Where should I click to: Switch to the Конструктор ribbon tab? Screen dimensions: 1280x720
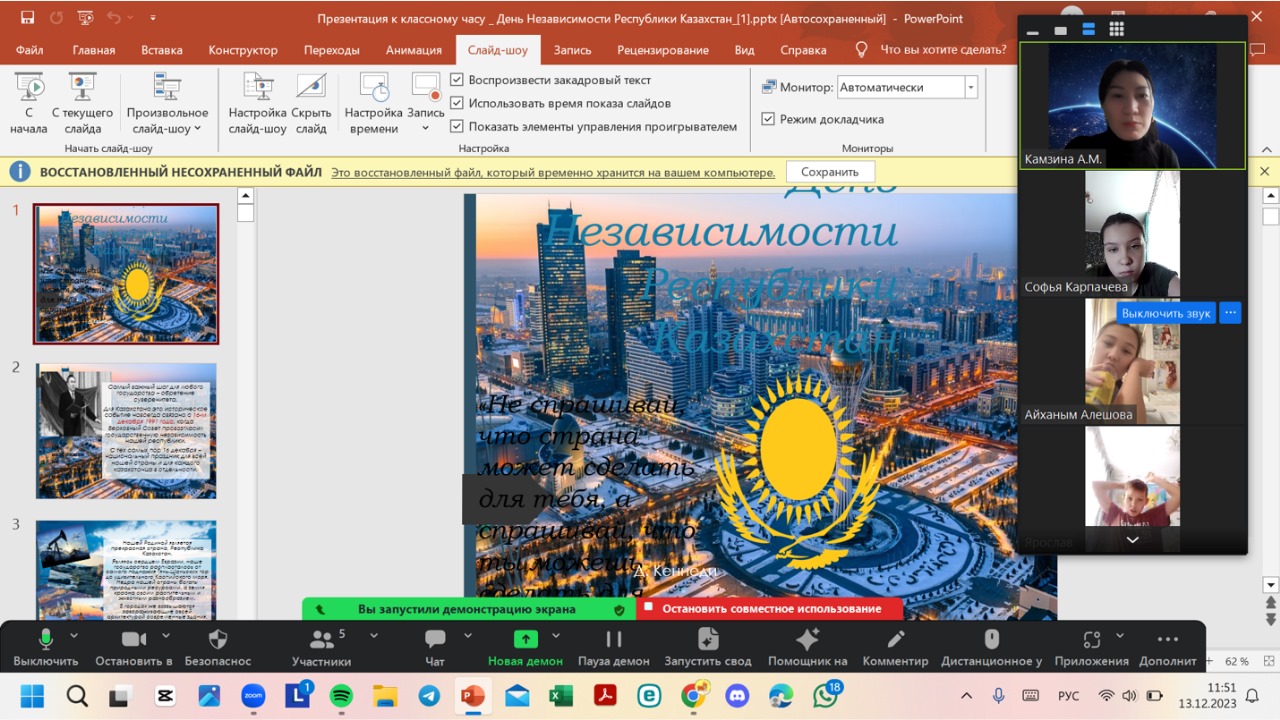pos(243,50)
